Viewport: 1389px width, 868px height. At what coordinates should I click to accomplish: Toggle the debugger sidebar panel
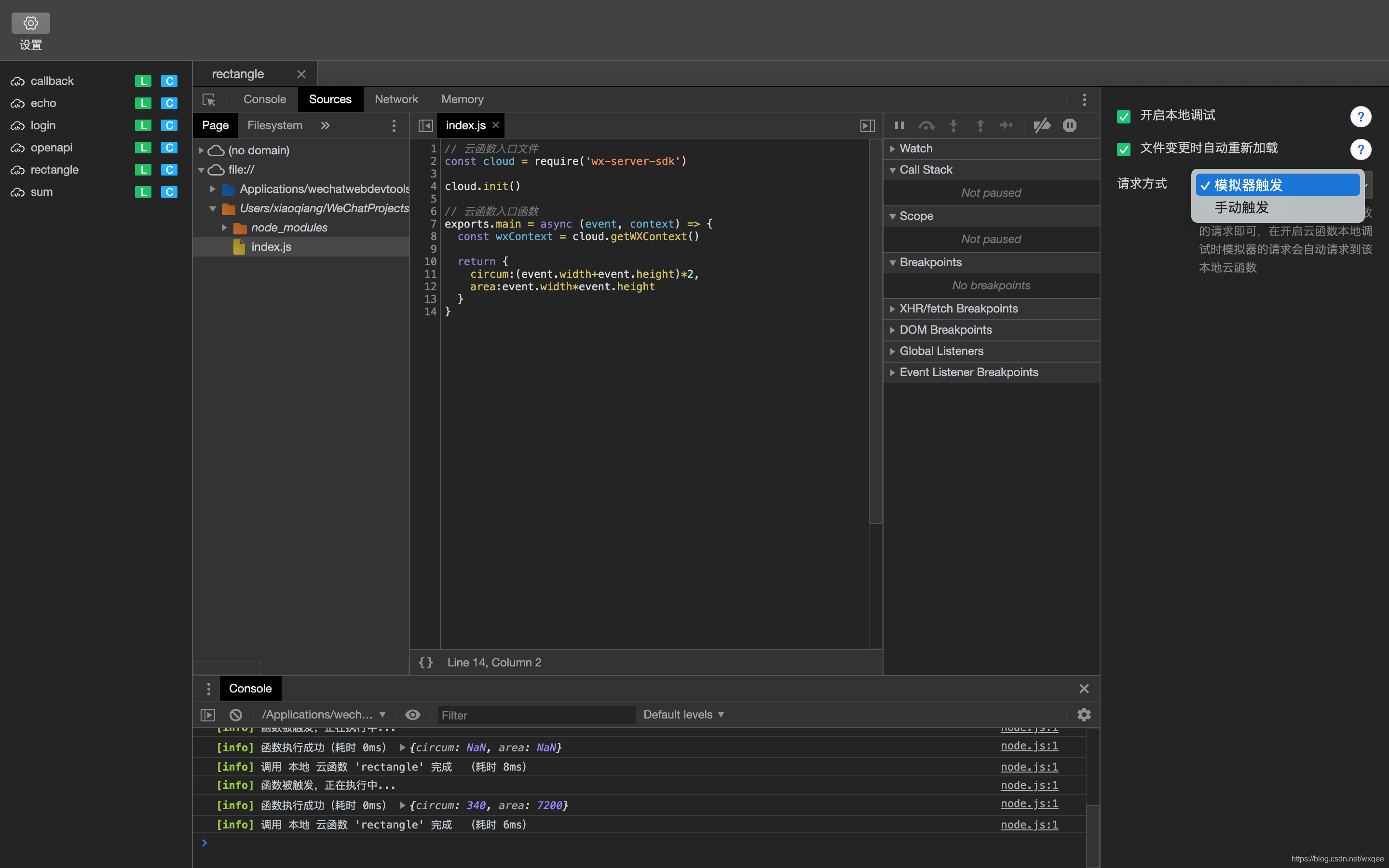point(867,126)
